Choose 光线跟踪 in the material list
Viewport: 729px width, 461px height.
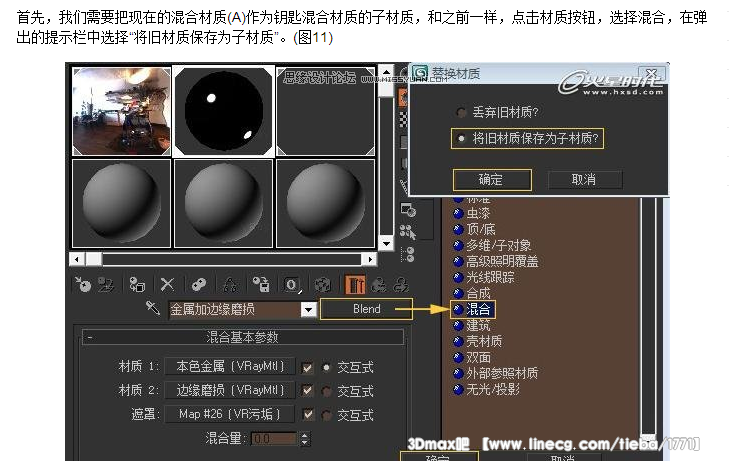pyautogui.click(x=490, y=277)
